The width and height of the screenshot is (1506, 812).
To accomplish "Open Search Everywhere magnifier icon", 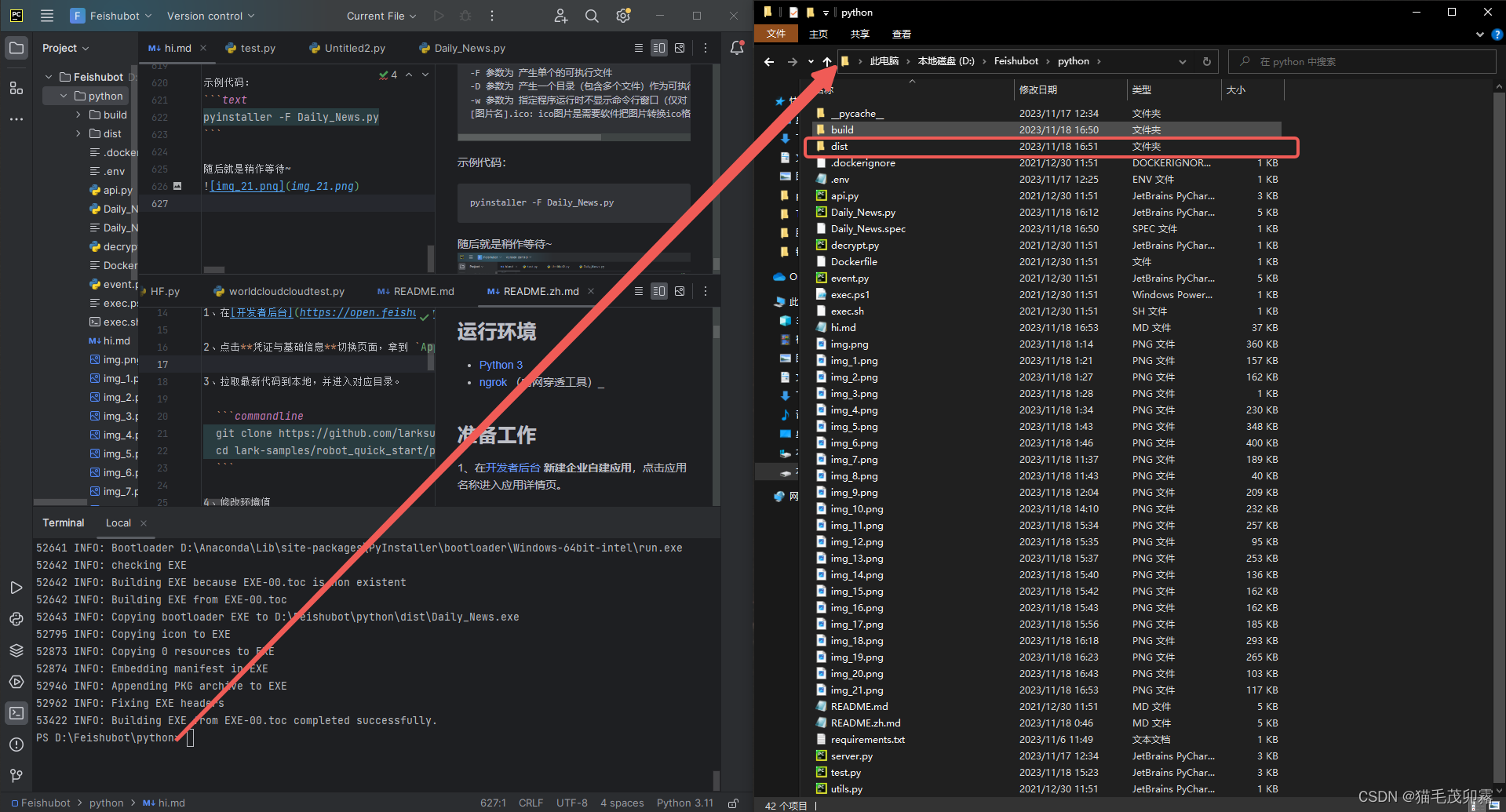I will (x=592, y=16).
